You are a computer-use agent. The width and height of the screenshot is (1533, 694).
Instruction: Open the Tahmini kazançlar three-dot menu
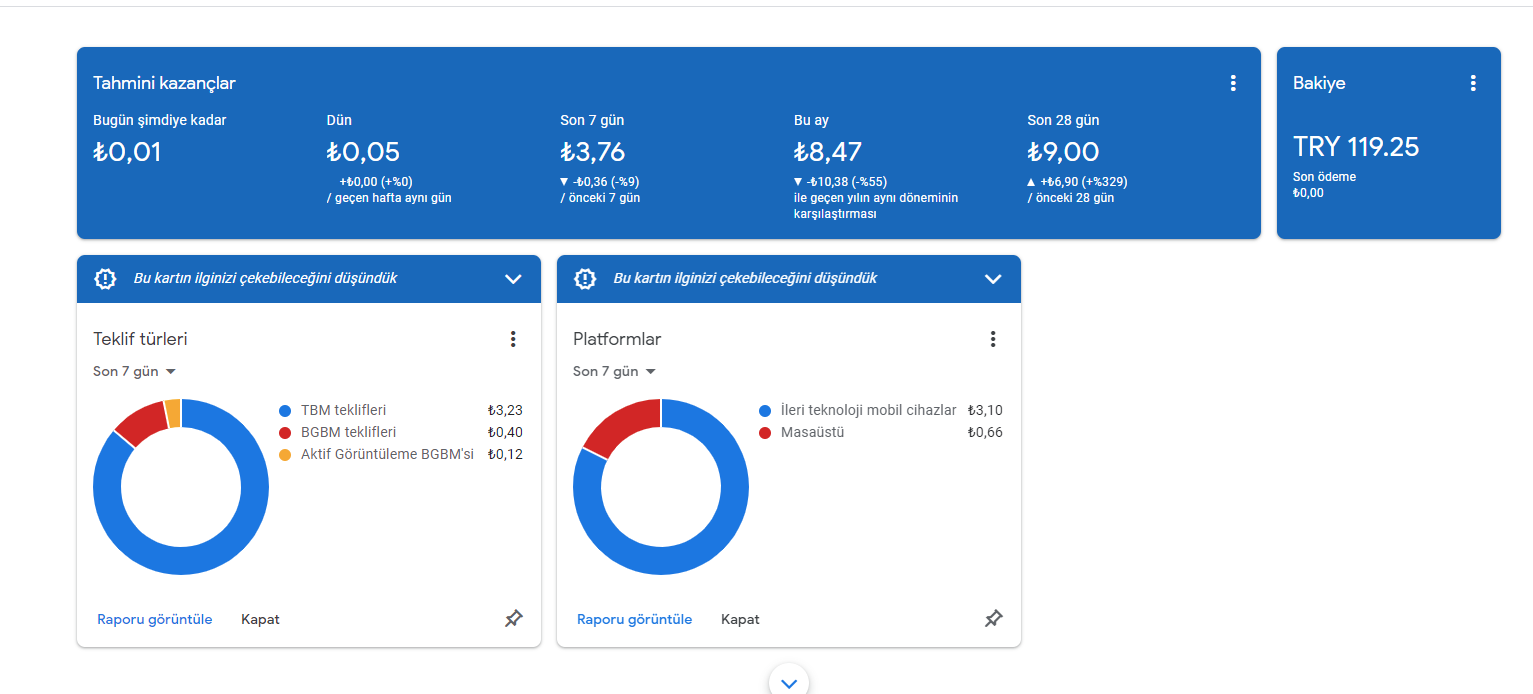[x=1233, y=83]
